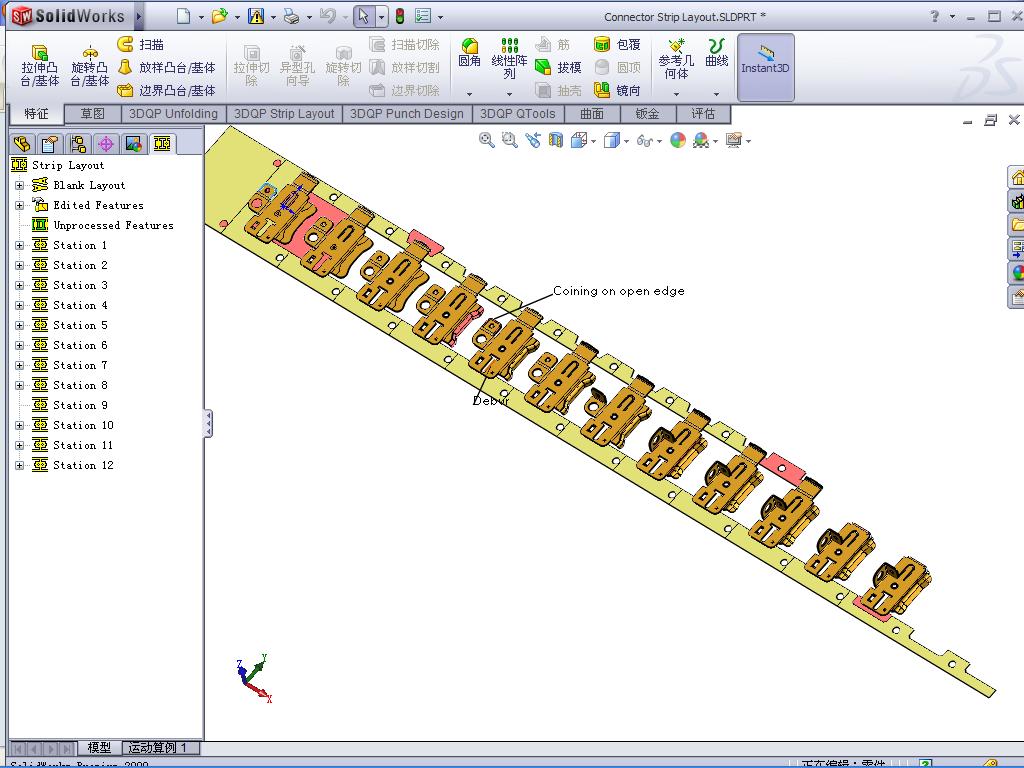The image size is (1024, 768).
Task: Activate zoom to area tool
Action: click(x=509, y=140)
